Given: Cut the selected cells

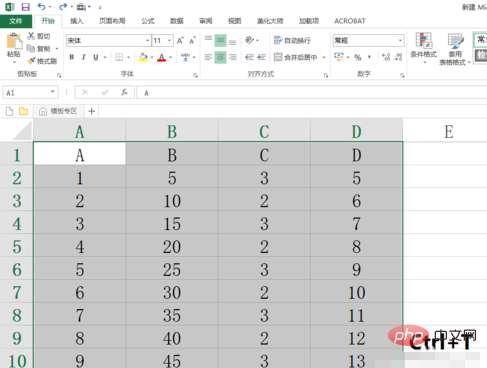Looking at the screenshot, I should click(x=39, y=36).
